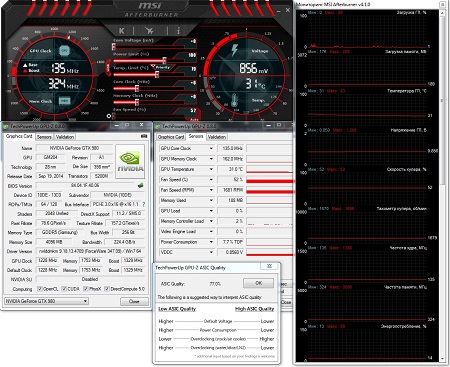Screen dimensions: 450x367
Task: Select Sensors tab in right GPU-Z window
Action: 196,136
